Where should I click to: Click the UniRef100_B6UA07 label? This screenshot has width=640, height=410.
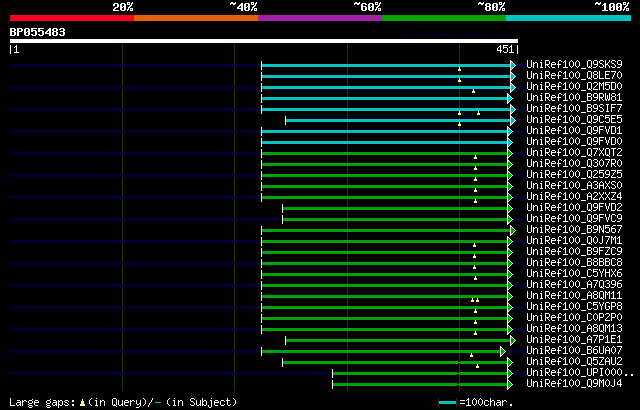574,351
